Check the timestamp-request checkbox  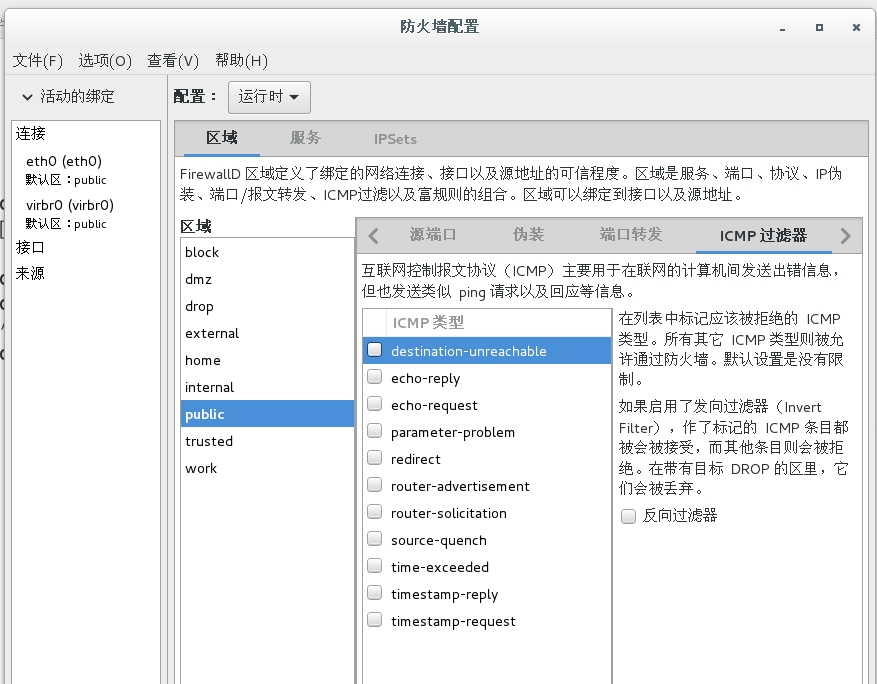[x=374, y=620]
